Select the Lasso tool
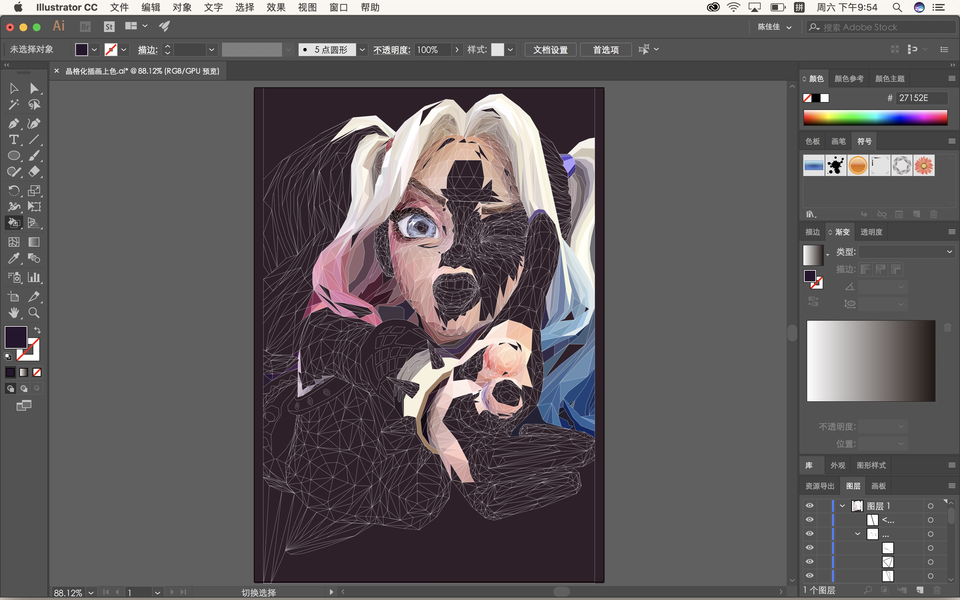Image resolution: width=960 pixels, height=600 pixels. coord(34,105)
